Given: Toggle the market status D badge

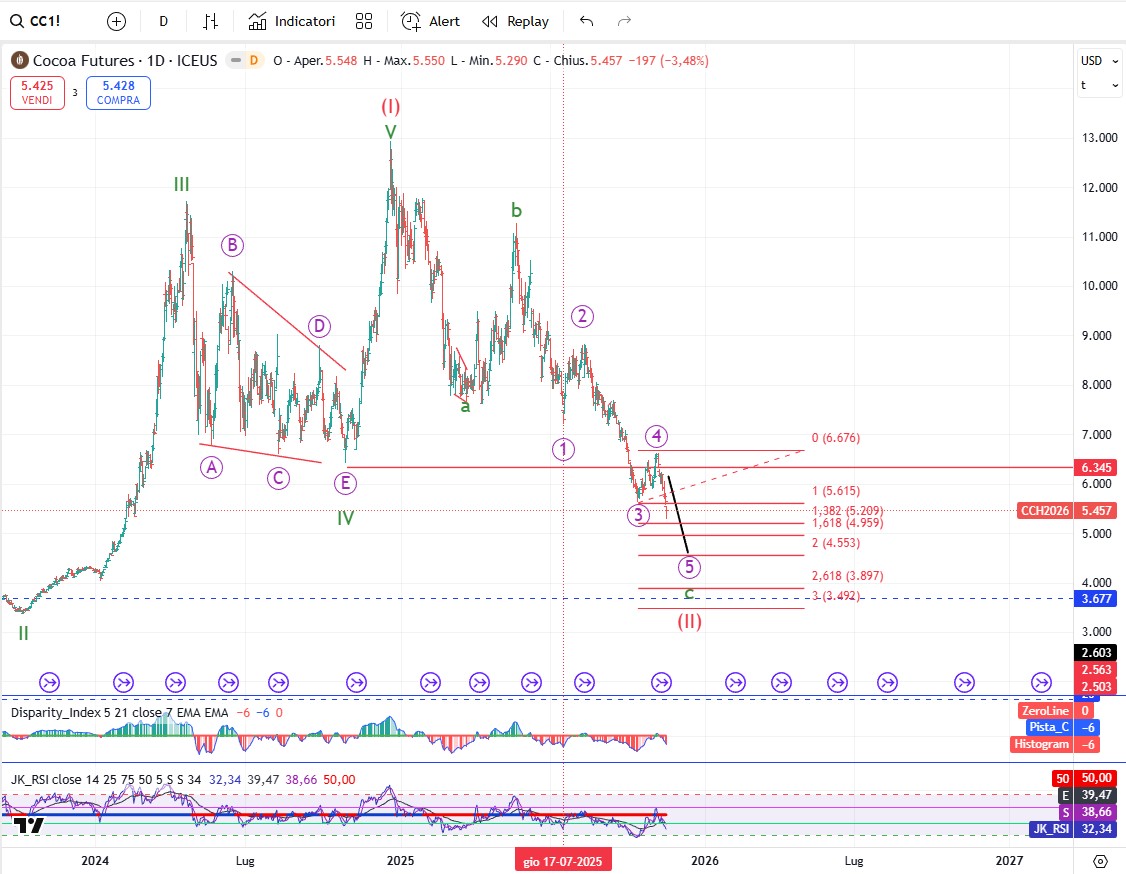Looking at the screenshot, I should coord(253,61).
